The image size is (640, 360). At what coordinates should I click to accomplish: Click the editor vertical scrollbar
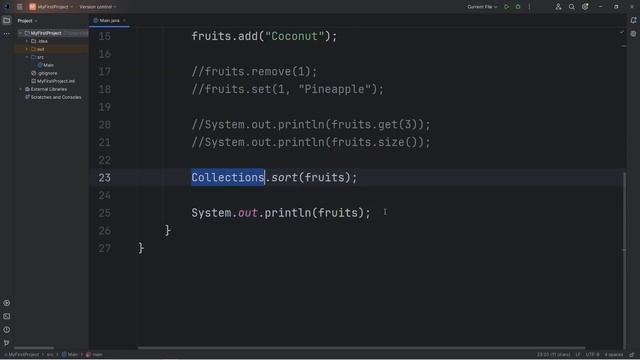[x=624, y=261]
